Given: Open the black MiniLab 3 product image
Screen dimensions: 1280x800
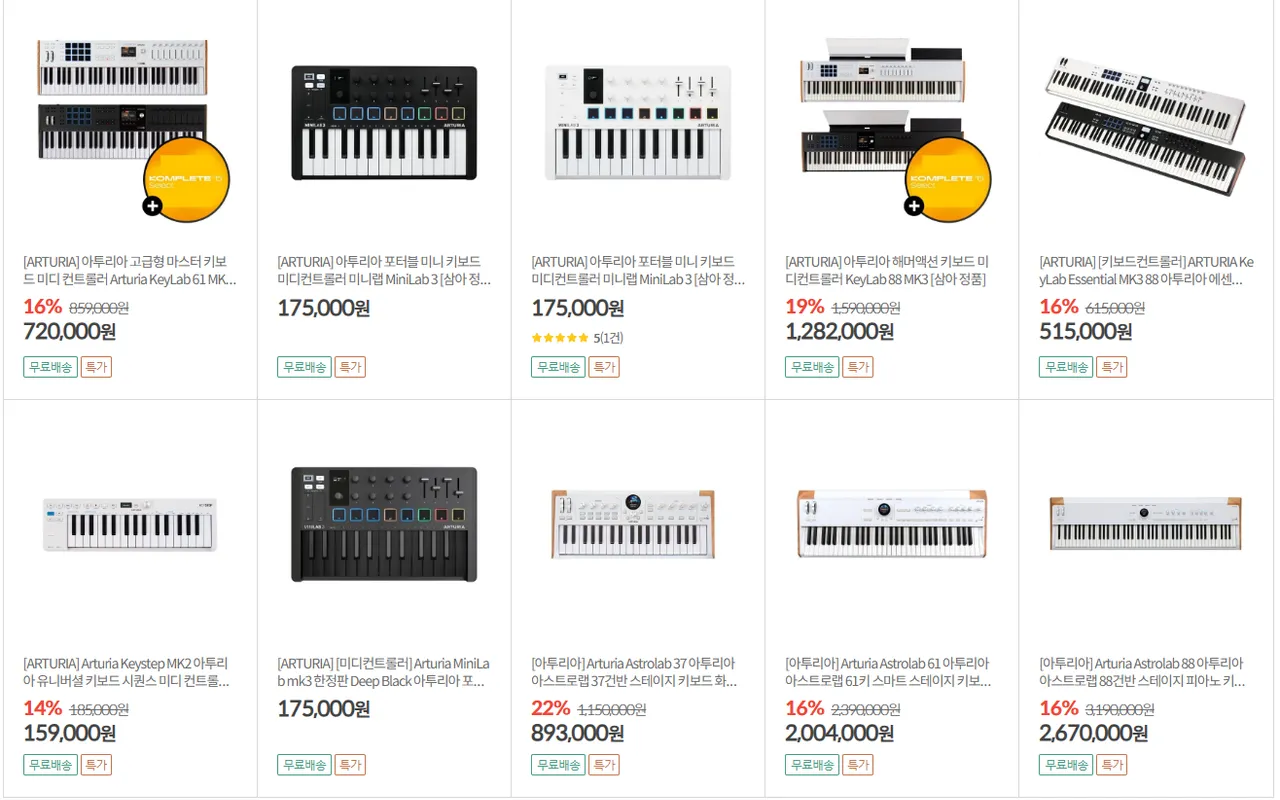Looking at the screenshot, I should [384, 123].
